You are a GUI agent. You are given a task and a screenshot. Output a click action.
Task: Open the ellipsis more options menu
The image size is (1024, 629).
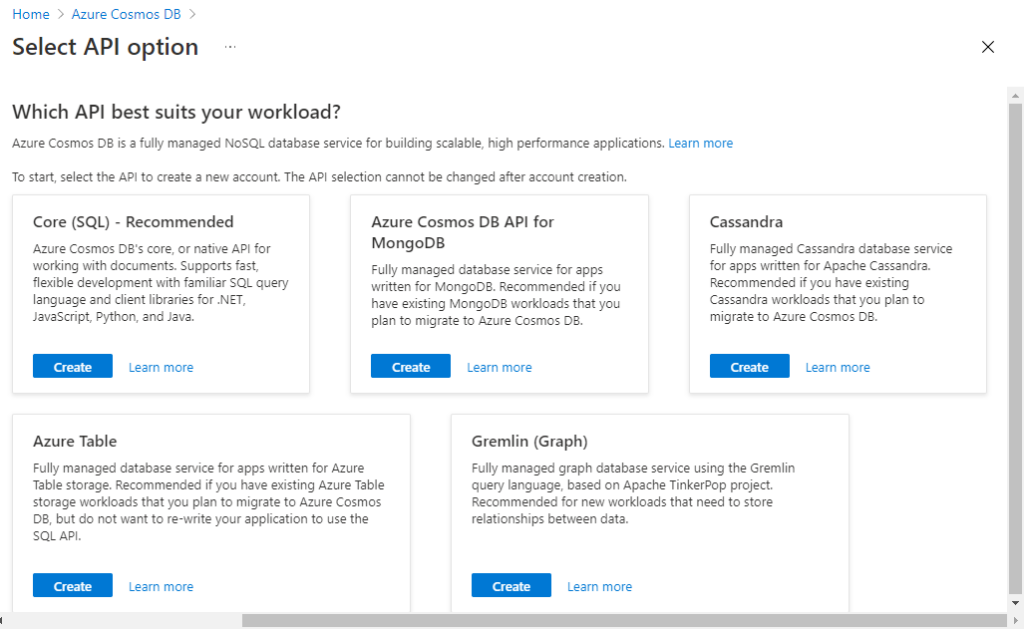pos(230,47)
